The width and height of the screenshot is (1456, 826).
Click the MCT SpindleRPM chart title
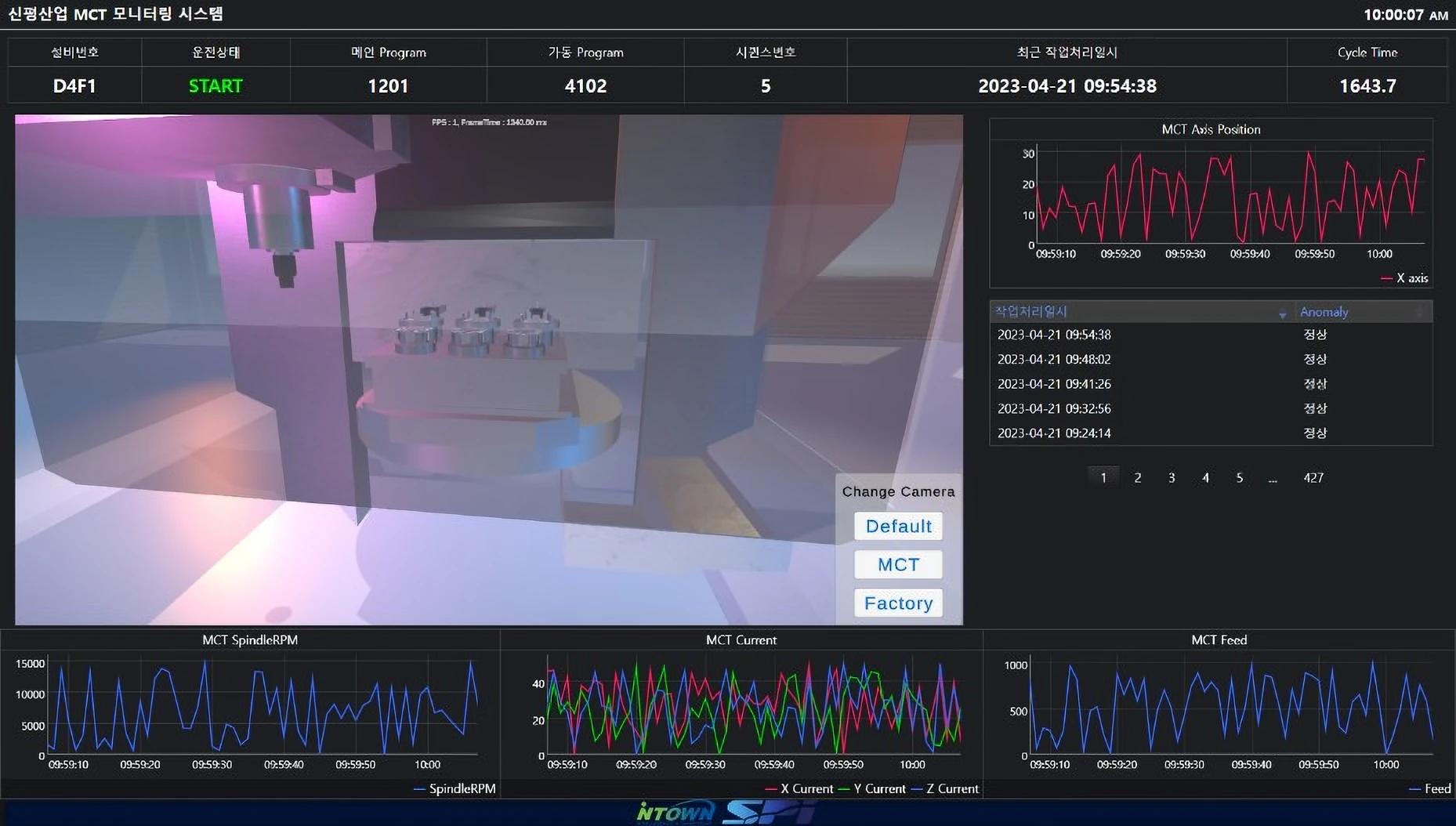pyautogui.click(x=250, y=639)
